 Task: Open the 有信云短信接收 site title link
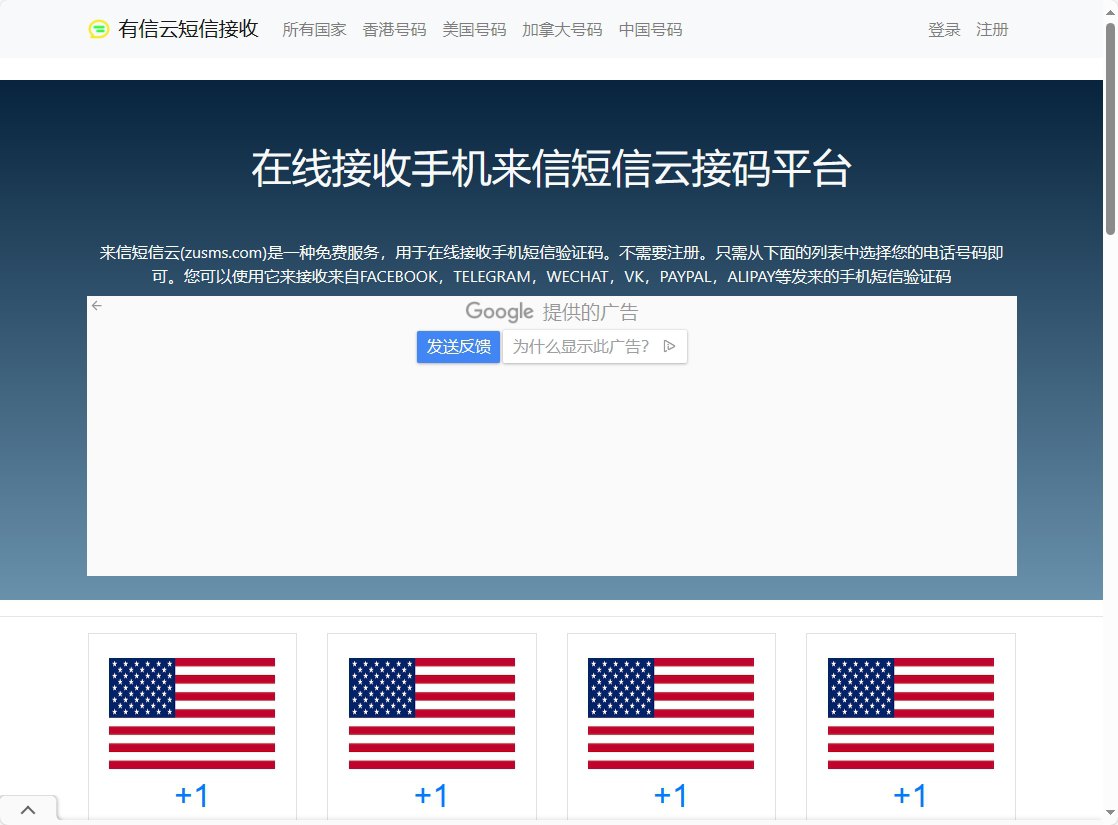pyautogui.click(x=188, y=30)
